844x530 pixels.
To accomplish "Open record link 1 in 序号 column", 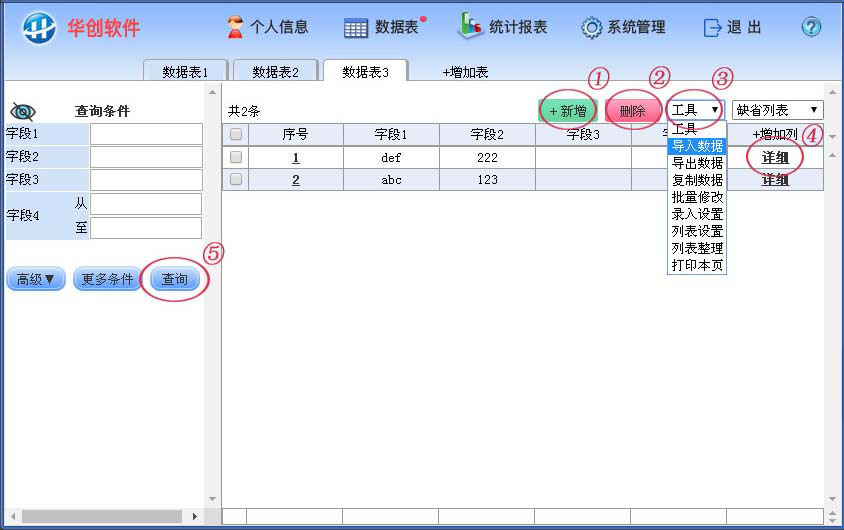I will coord(296,158).
